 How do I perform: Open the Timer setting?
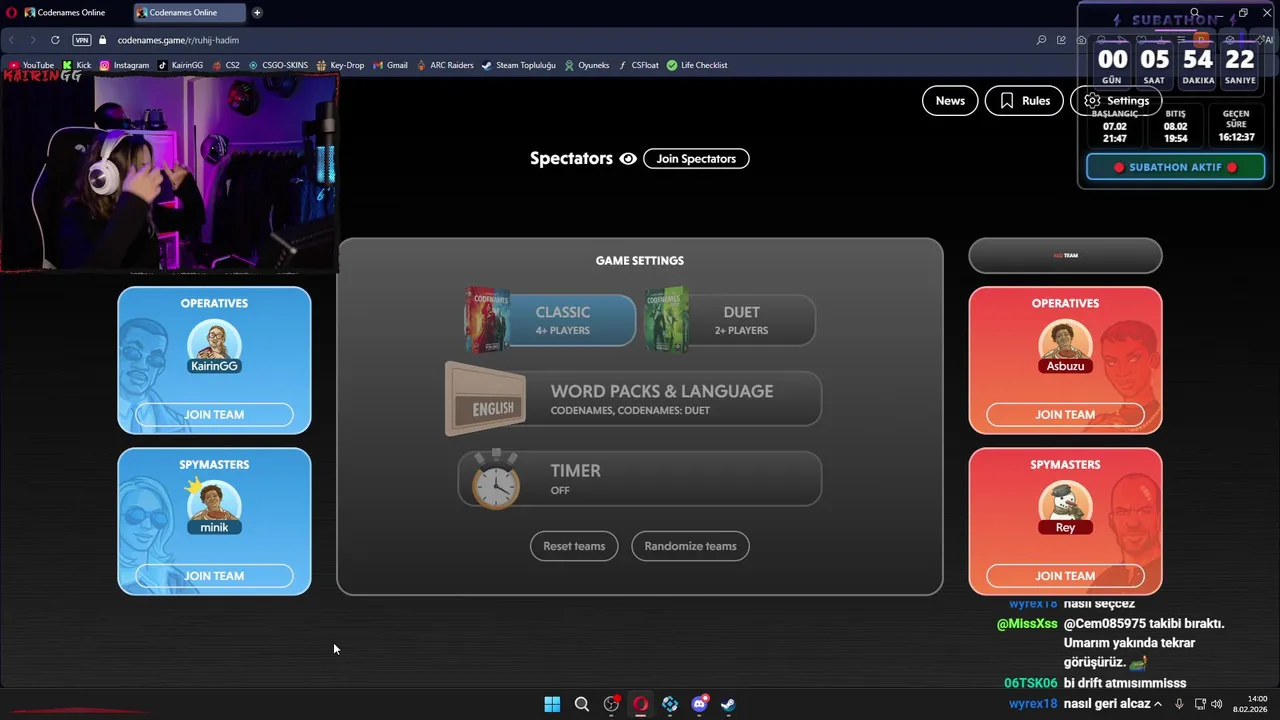[x=640, y=479]
